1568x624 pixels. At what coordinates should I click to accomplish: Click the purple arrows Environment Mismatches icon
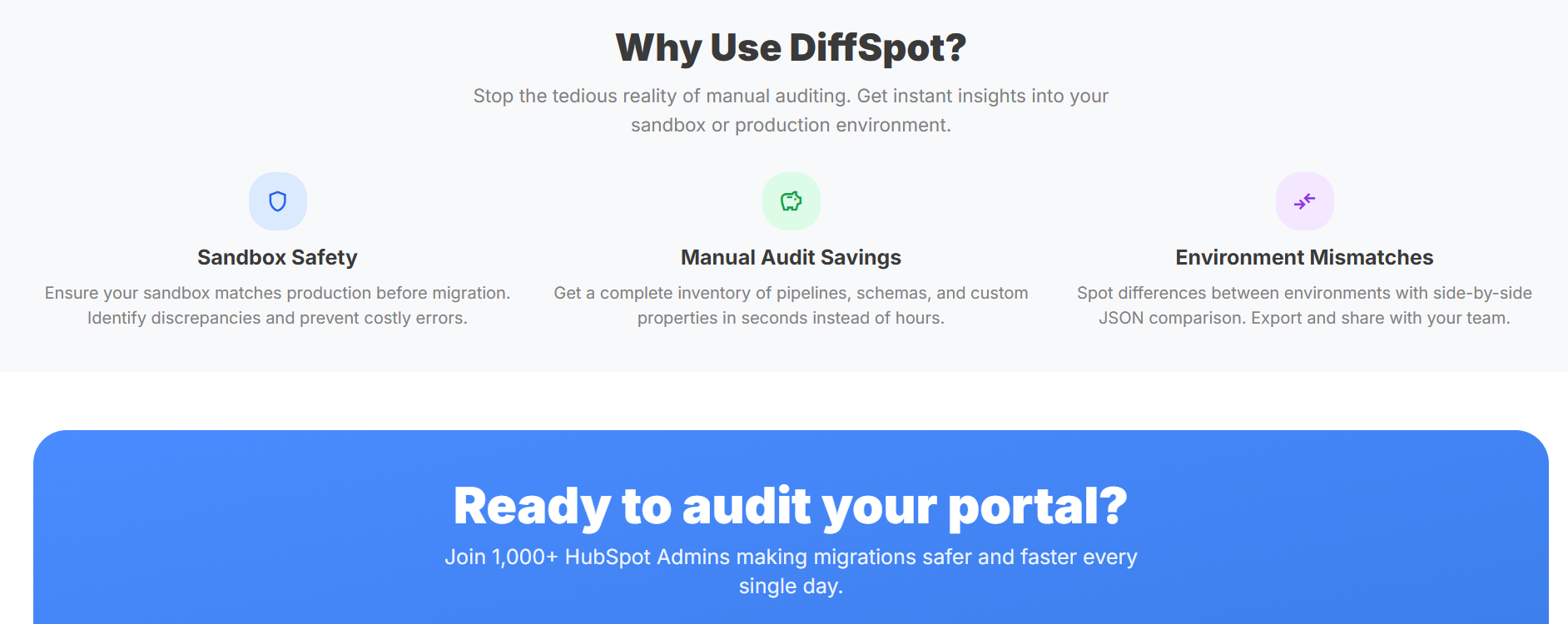click(x=1305, y=201)
